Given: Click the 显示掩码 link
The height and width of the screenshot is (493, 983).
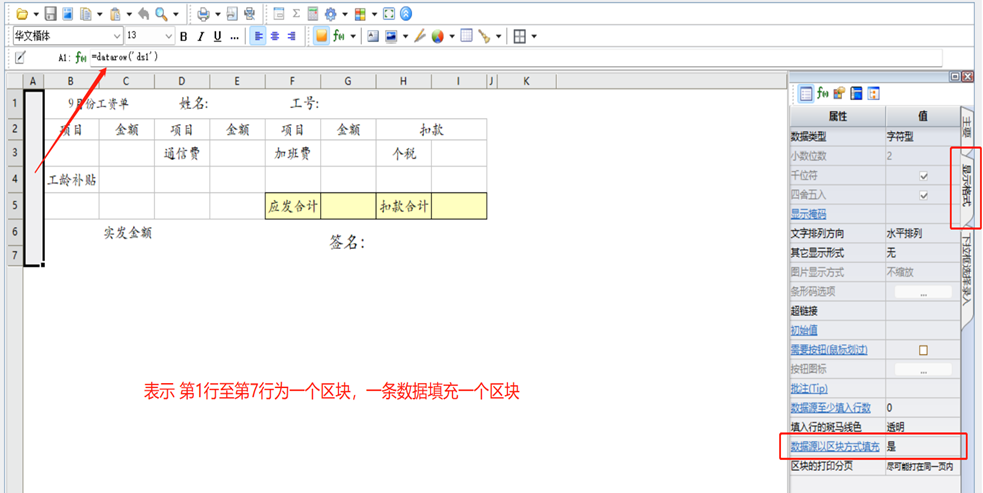Looking at the screenshot, I should pyautogui.click(x=808, y=214).
